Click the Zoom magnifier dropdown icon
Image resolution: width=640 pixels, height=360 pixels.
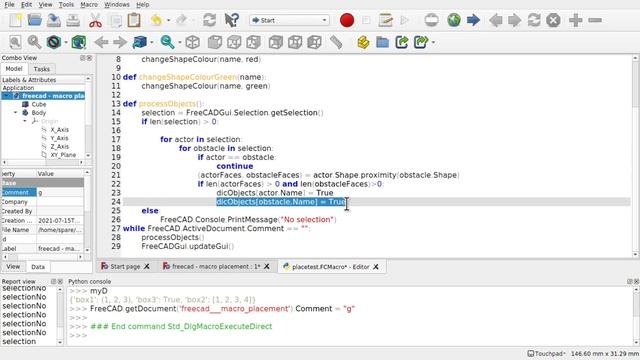point(167,42)
